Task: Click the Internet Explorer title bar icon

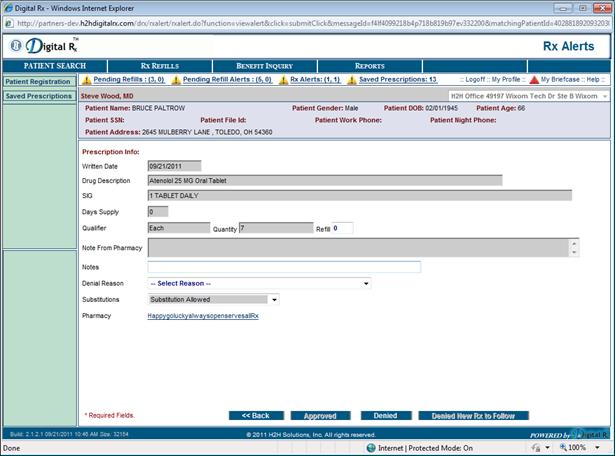Action: tap(7, 8)
